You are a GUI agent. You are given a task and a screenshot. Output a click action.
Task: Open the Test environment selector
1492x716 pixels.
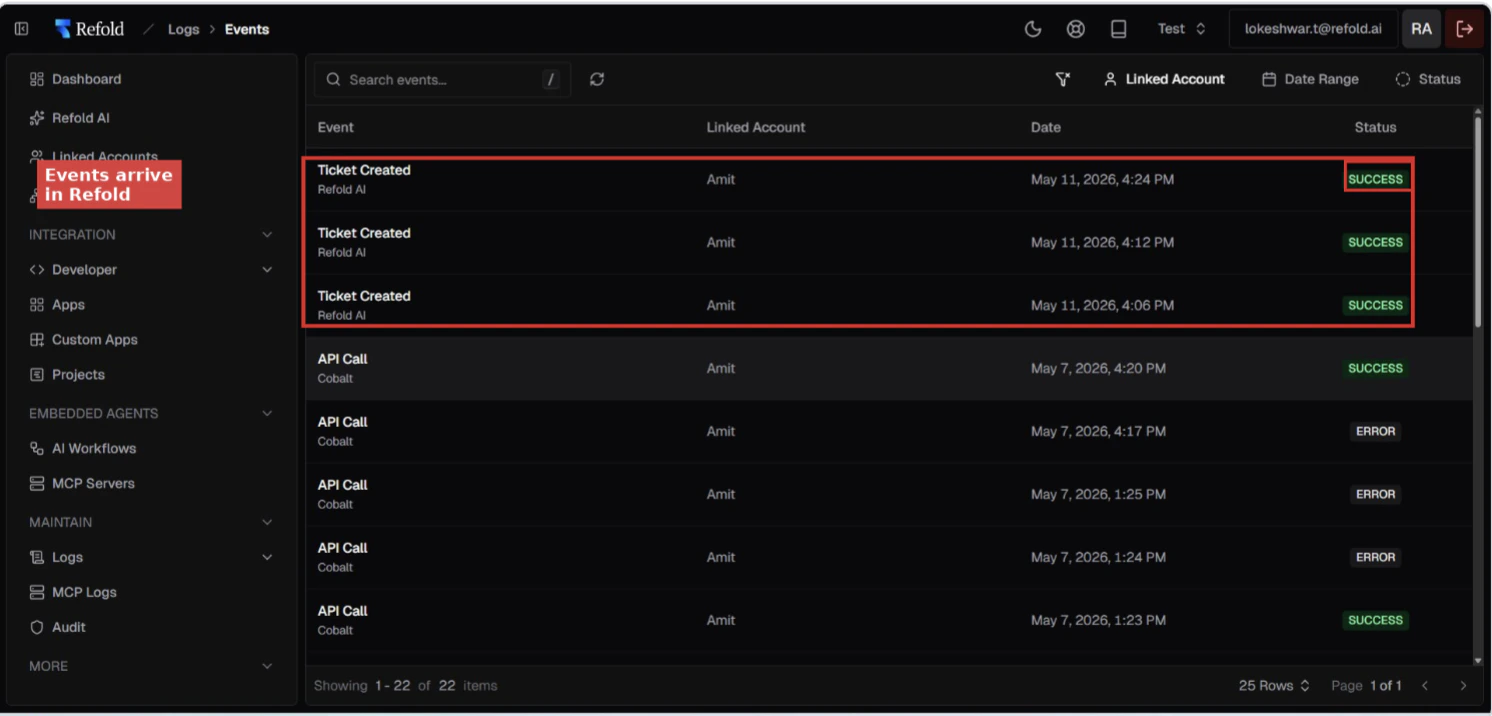click(1182, 29)
